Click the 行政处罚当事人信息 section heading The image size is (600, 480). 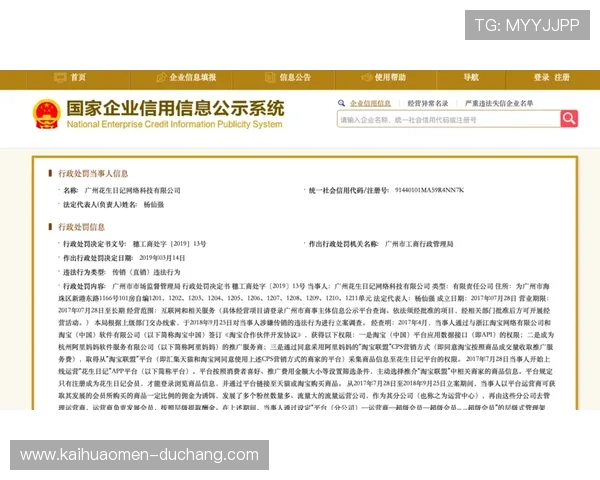coord(93,173)
